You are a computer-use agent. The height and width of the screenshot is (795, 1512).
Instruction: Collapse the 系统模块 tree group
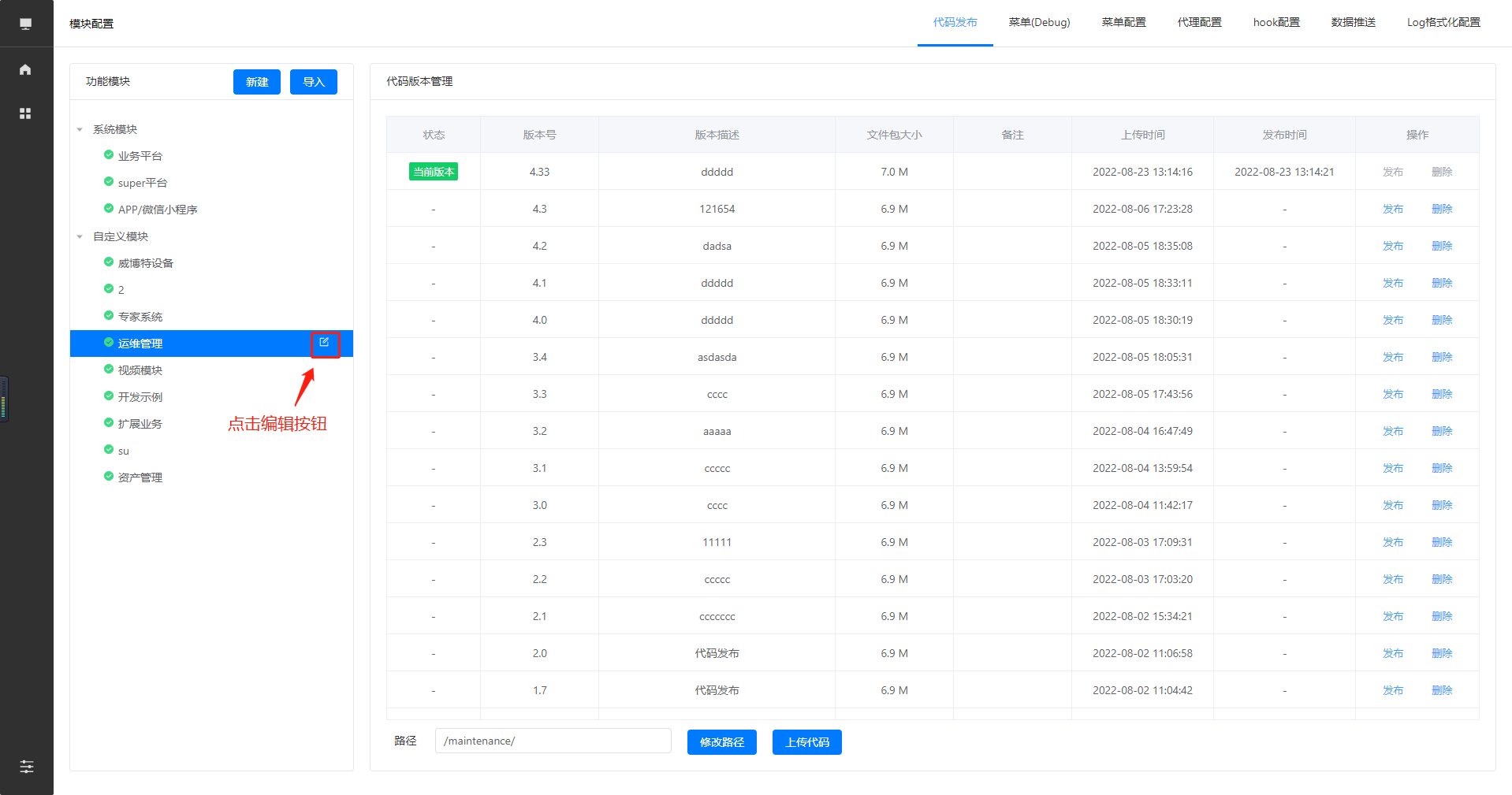(80, 129)
